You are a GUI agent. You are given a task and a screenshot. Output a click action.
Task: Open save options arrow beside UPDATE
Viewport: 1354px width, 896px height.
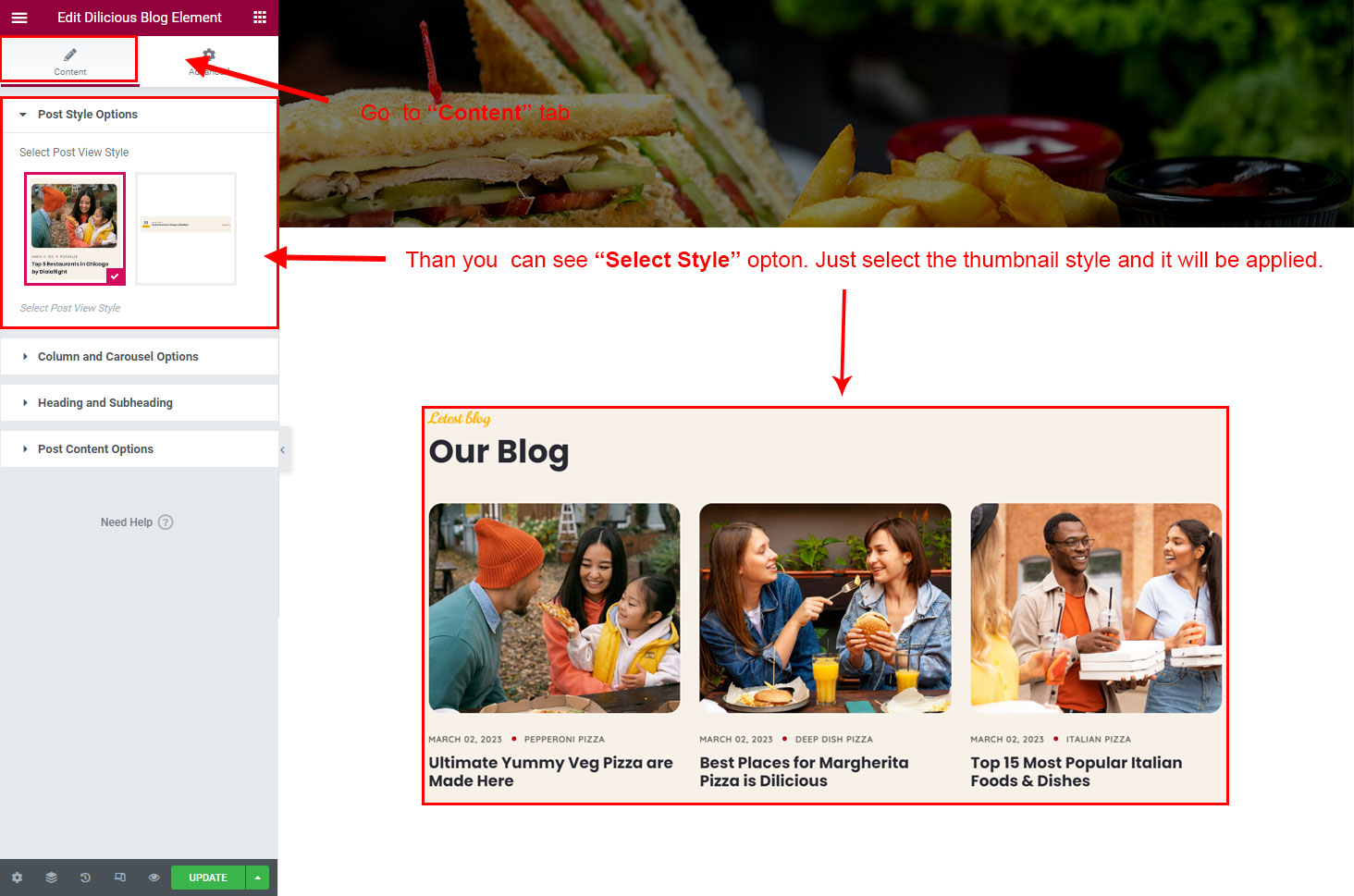click(258, 878)
